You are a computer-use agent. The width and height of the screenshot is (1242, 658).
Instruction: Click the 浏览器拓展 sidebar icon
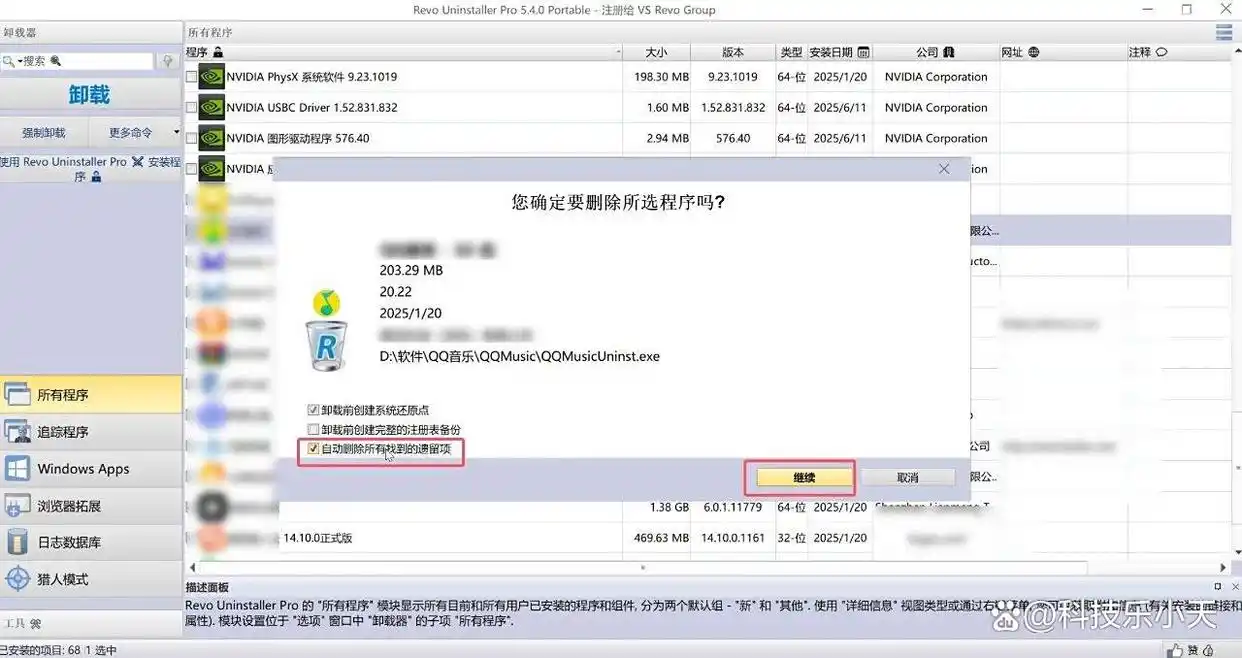point(17,506)
